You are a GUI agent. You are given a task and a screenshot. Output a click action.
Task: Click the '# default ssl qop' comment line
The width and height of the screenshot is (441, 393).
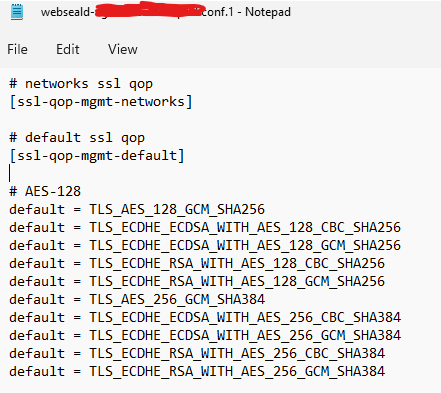pyautogui.click(x=77, y=138)
